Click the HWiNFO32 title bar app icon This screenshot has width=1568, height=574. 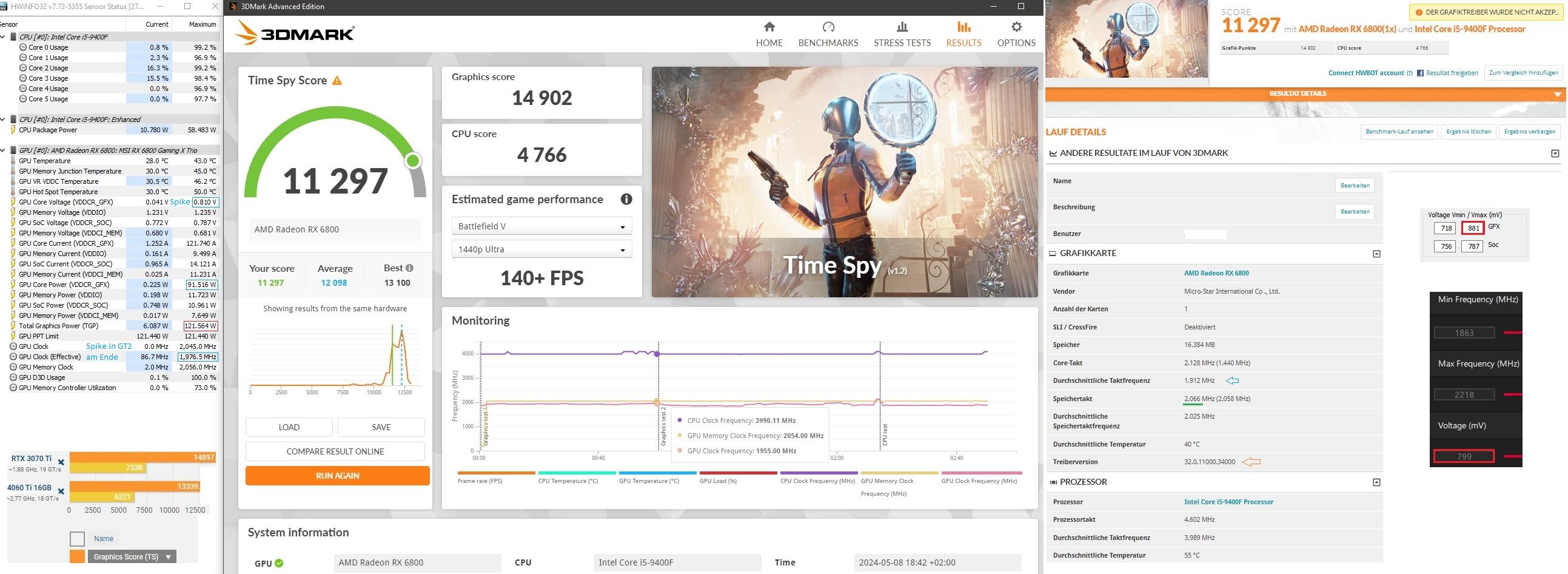[x=4, y=6]
